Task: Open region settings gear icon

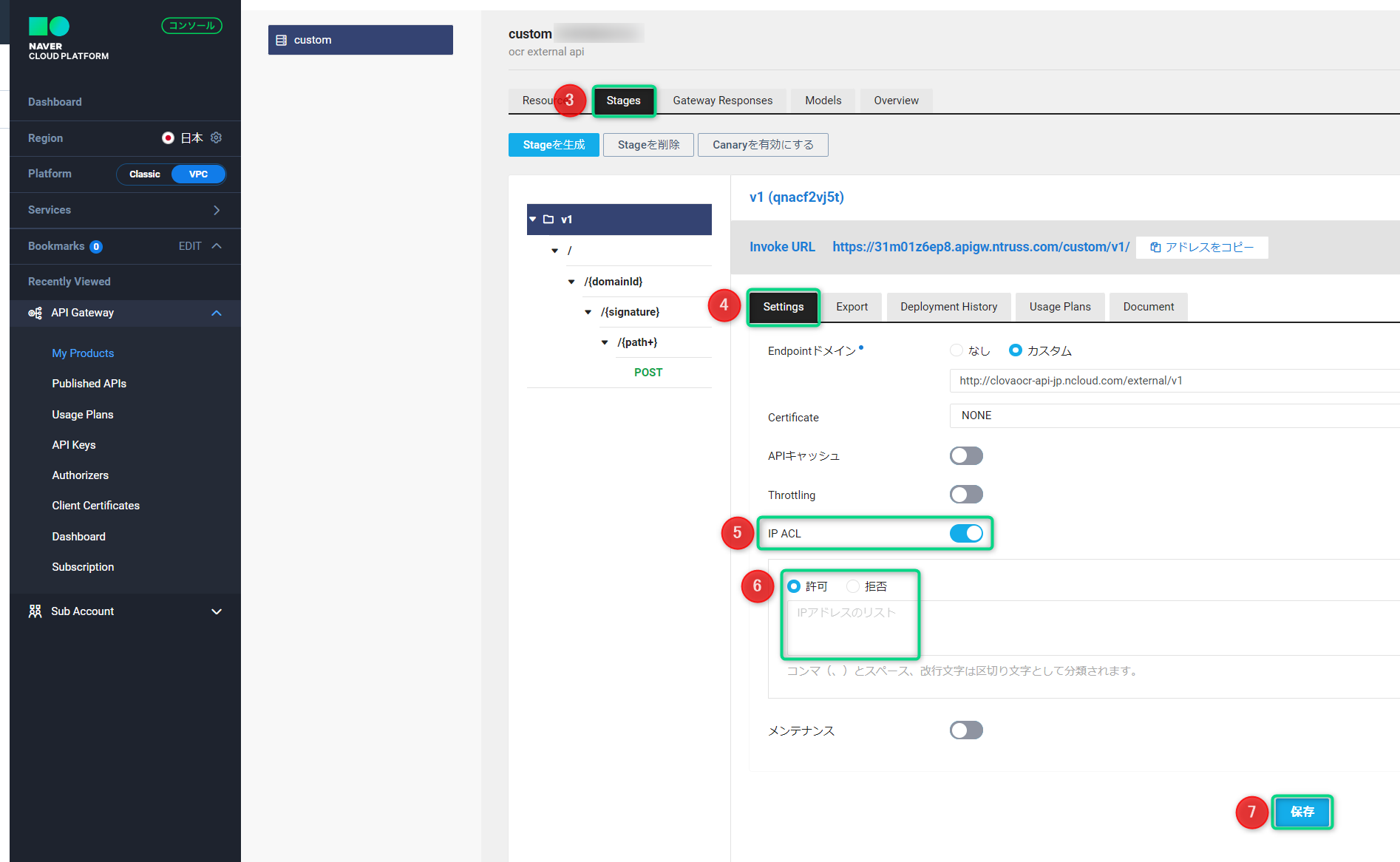Action: pyautogui.click(x=217, y=138)
